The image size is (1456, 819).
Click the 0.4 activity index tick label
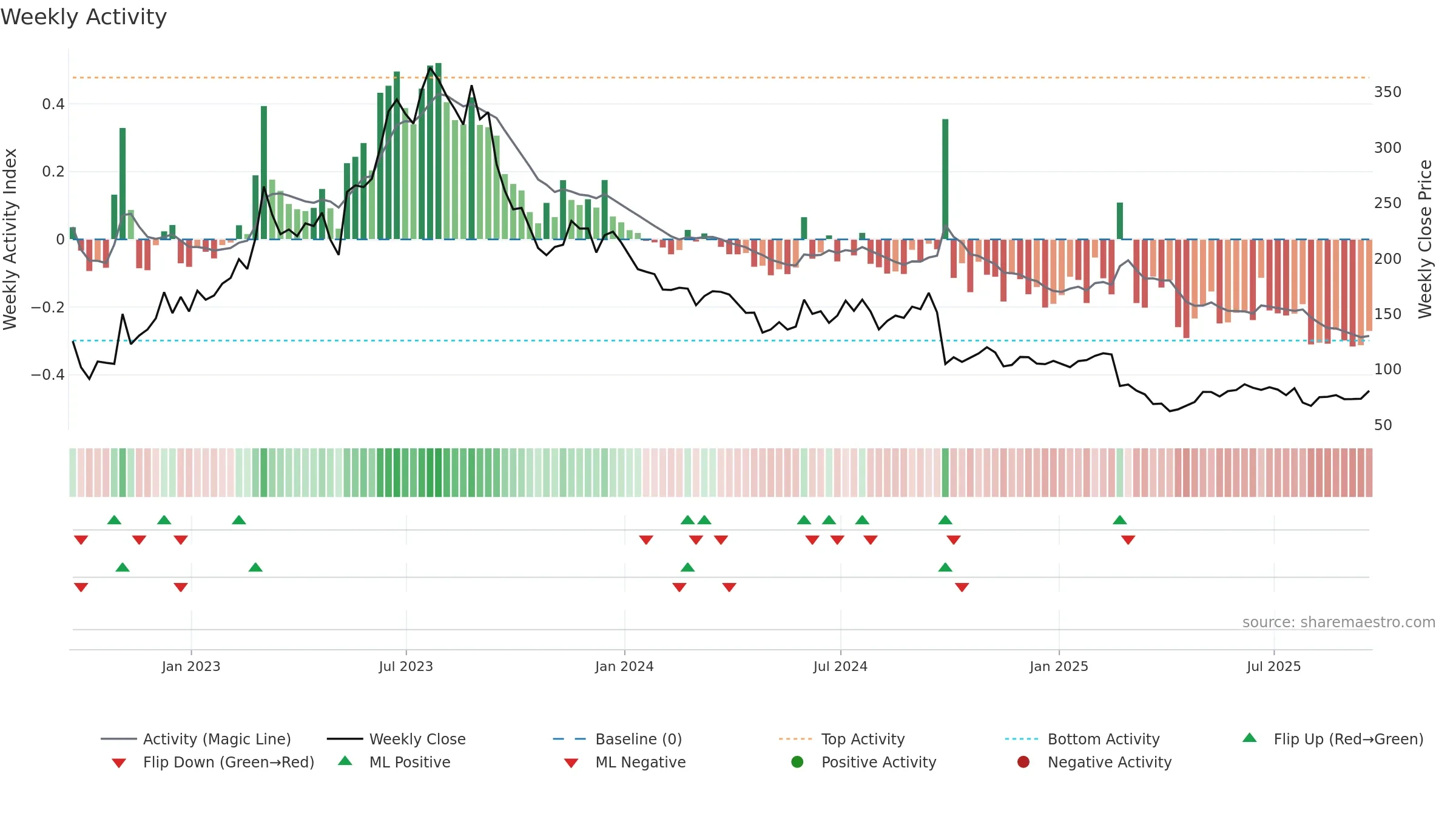tap(53, 104)
